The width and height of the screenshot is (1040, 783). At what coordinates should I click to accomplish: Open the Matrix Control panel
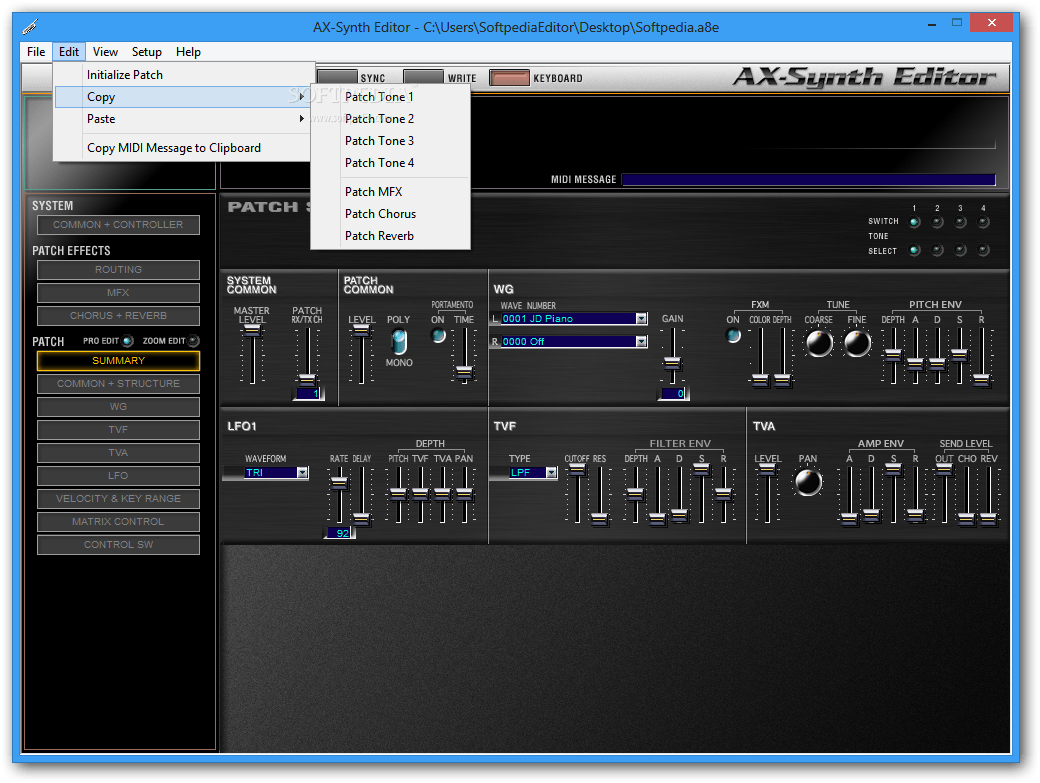(117, 521)
